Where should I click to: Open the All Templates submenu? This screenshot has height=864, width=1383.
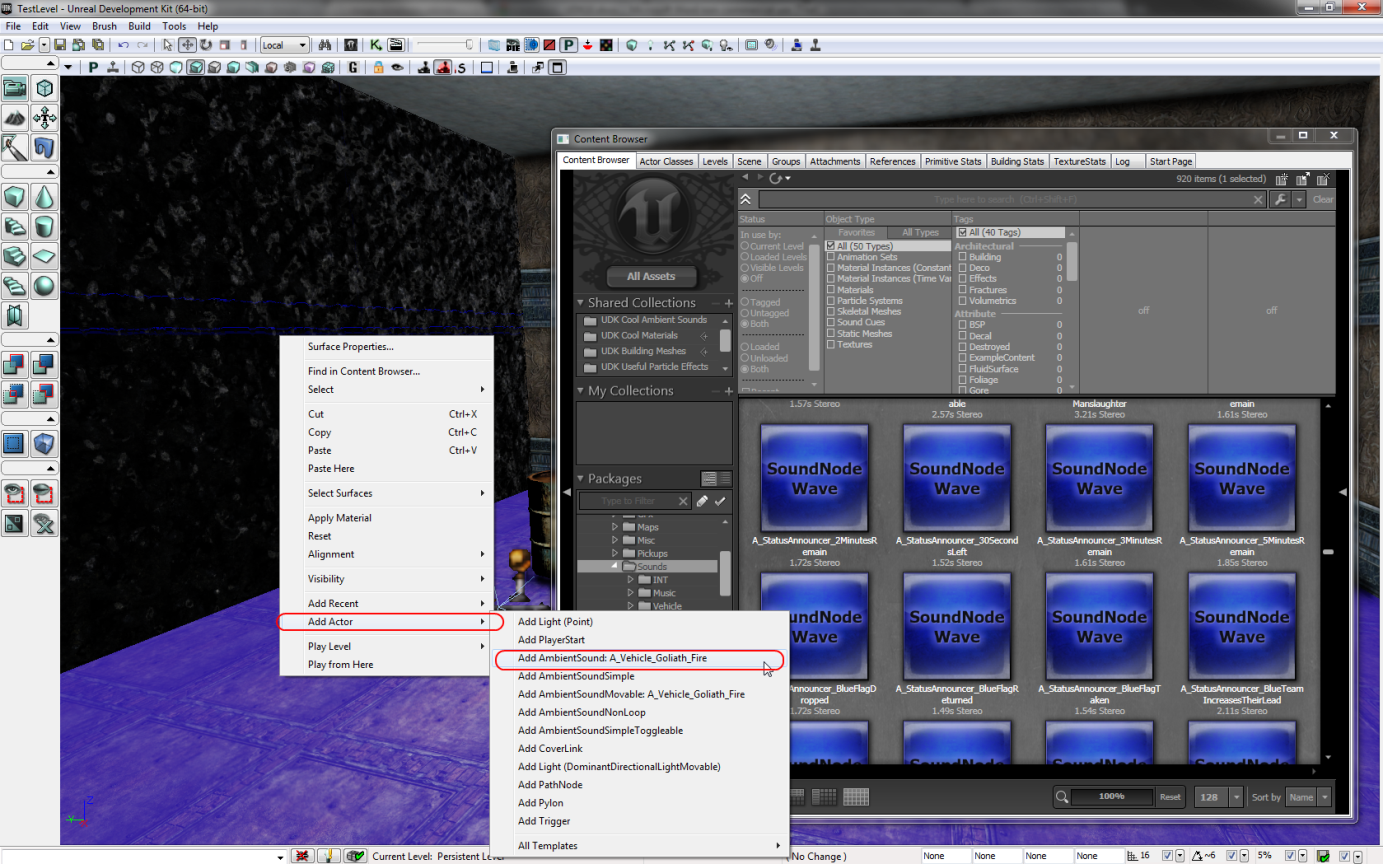648,846
